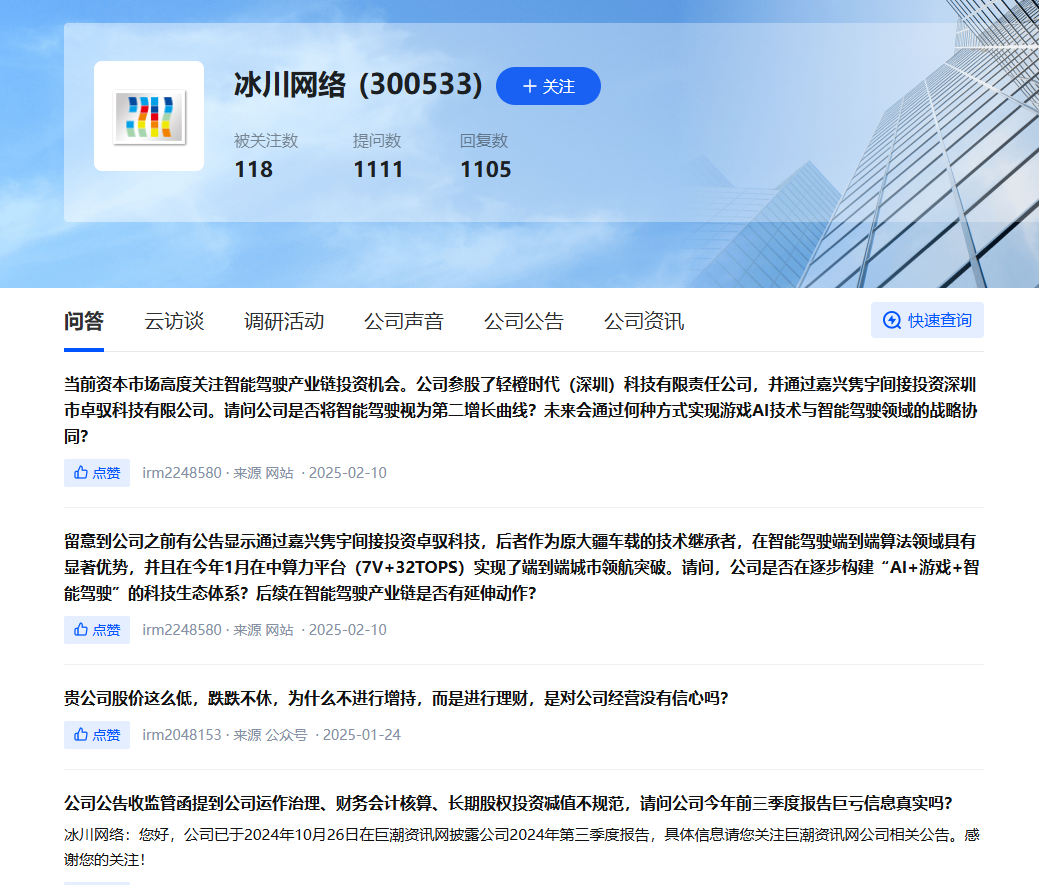
Task: Open the question about 监管函 and 三季度报告
Action: click(508, 803)
